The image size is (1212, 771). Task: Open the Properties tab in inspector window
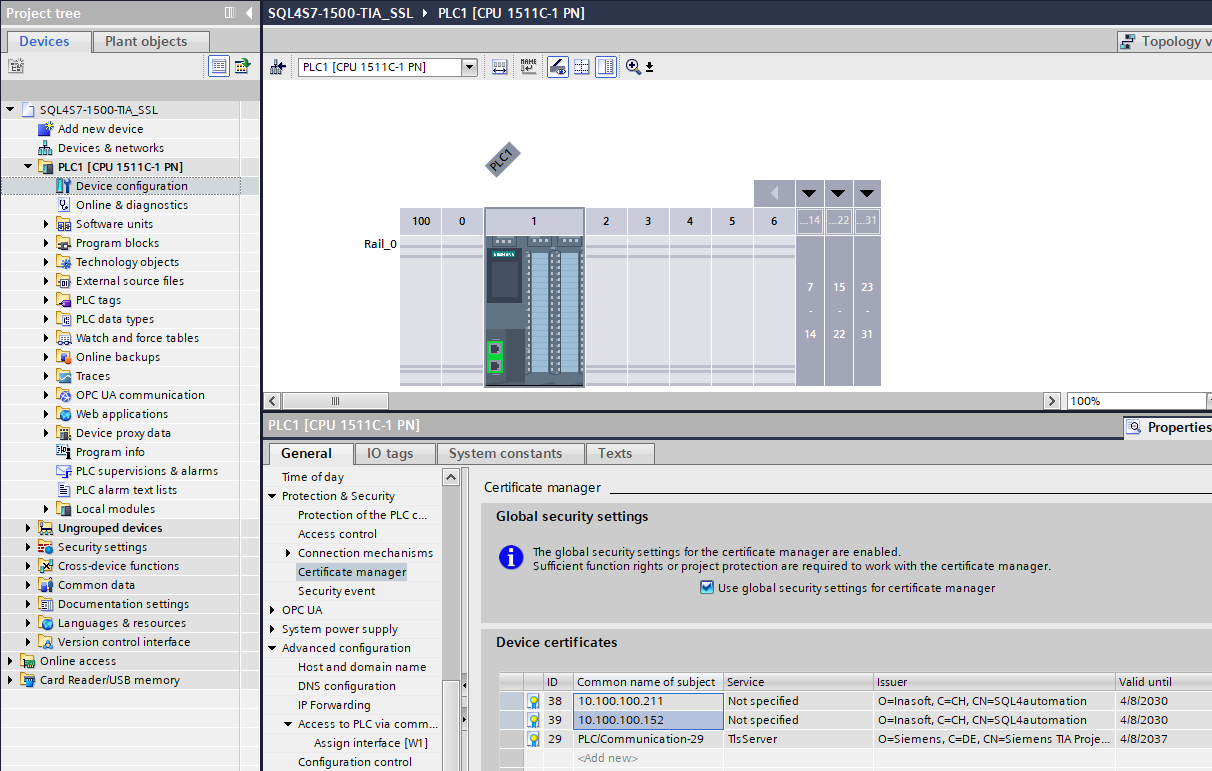(1168, 427)
